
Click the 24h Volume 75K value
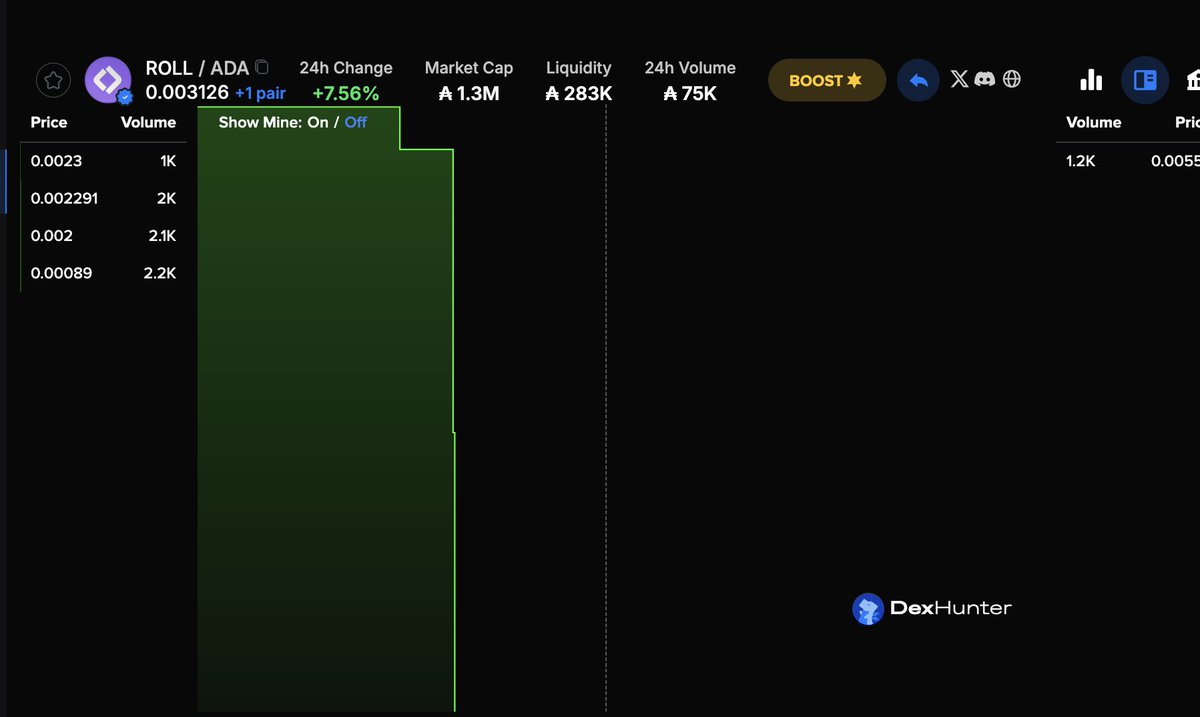coord(690,94)
